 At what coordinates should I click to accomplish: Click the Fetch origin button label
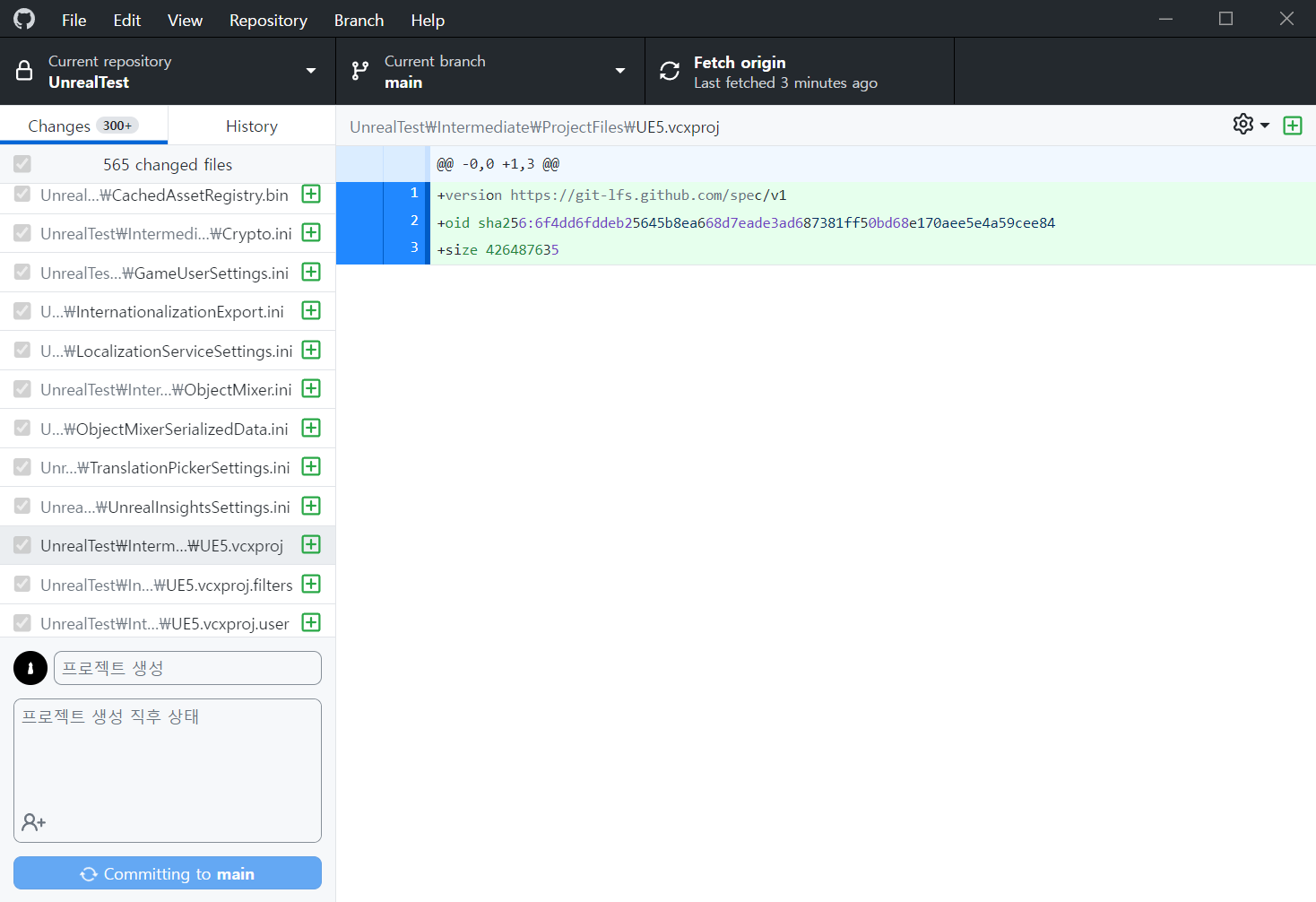pos(740,62)
